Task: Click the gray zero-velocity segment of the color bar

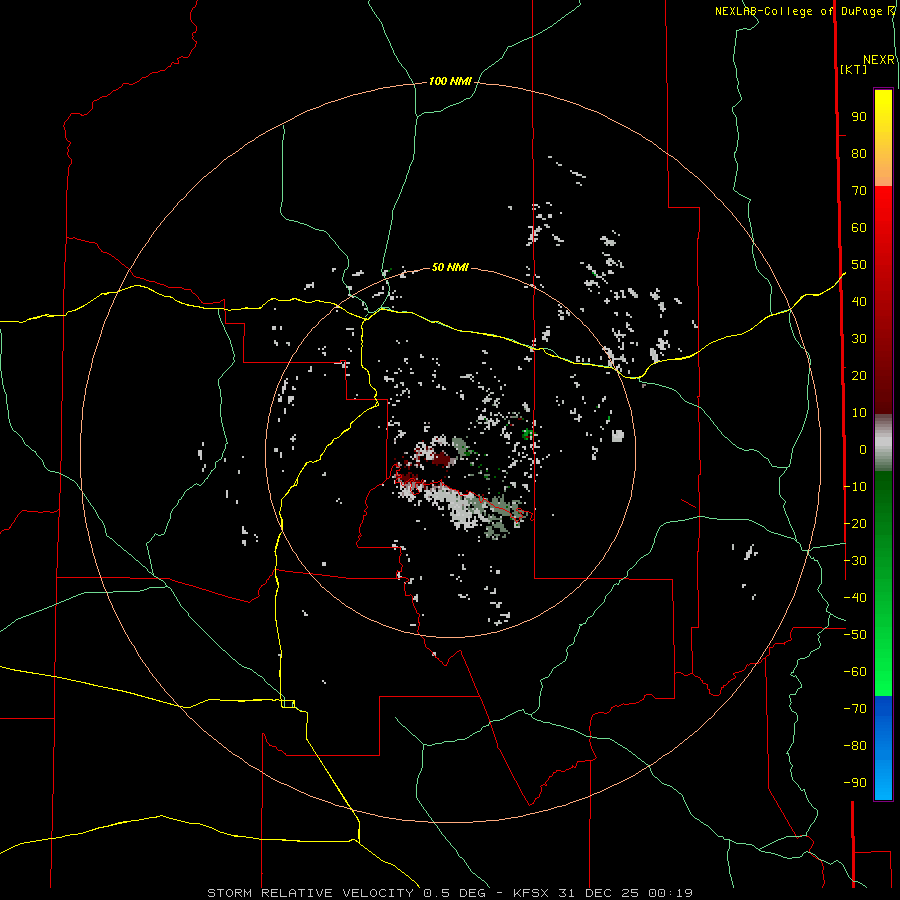Action: 883,443
